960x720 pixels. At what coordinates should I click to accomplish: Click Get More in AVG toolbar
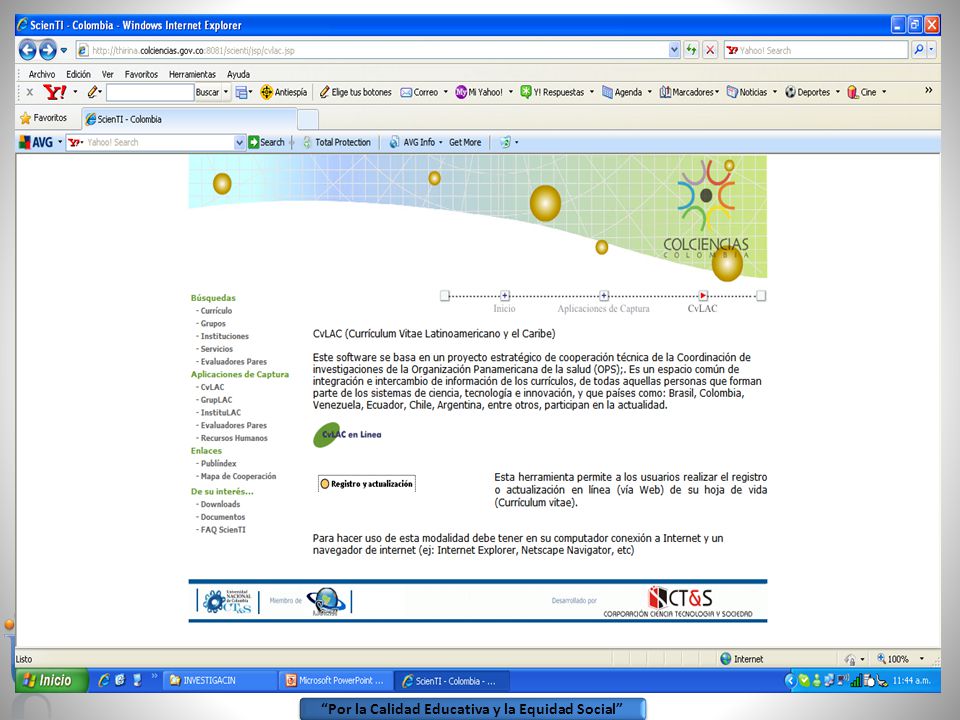coord(465,142)
